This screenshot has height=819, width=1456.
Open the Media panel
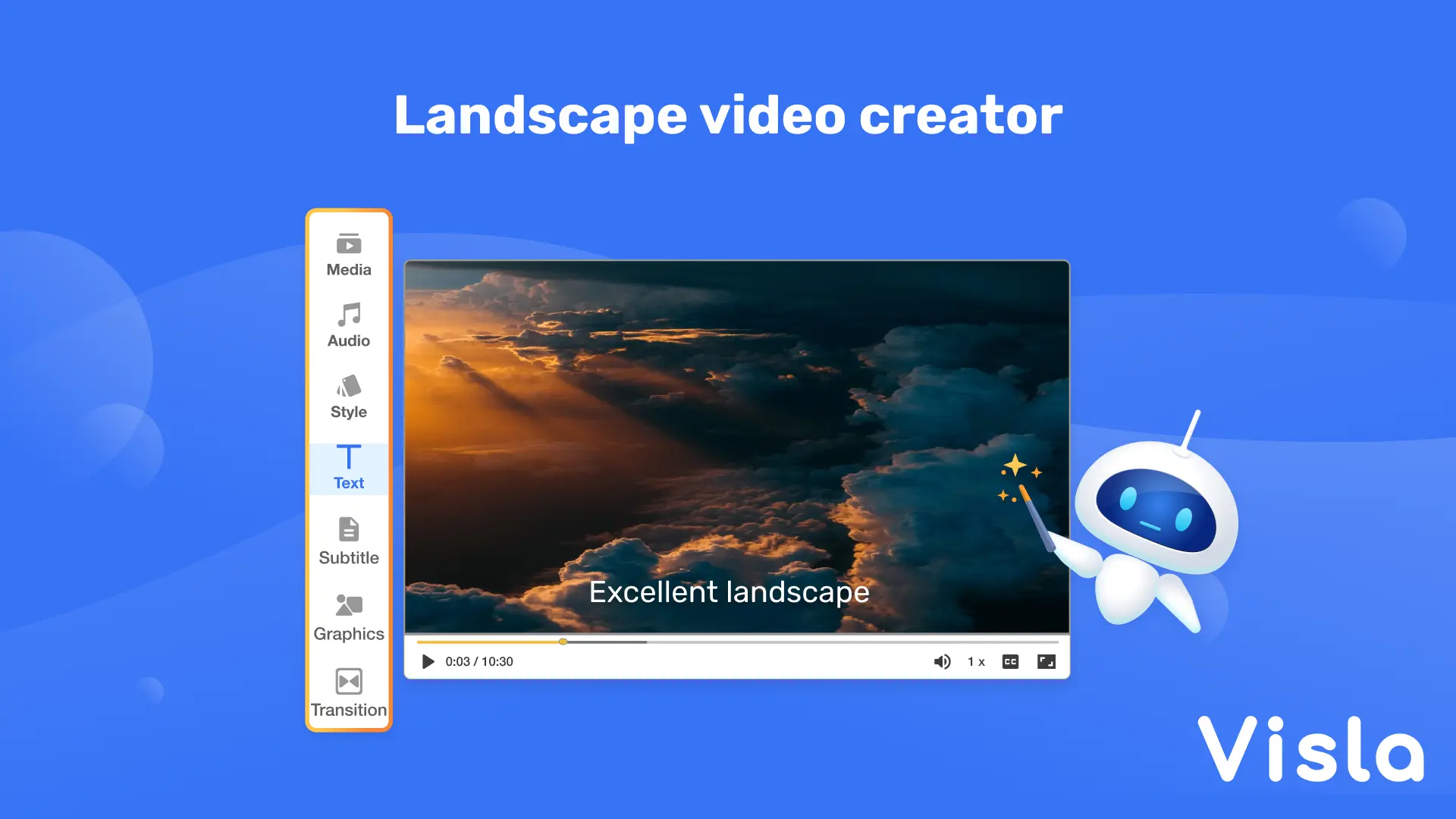tap(348, 255)
